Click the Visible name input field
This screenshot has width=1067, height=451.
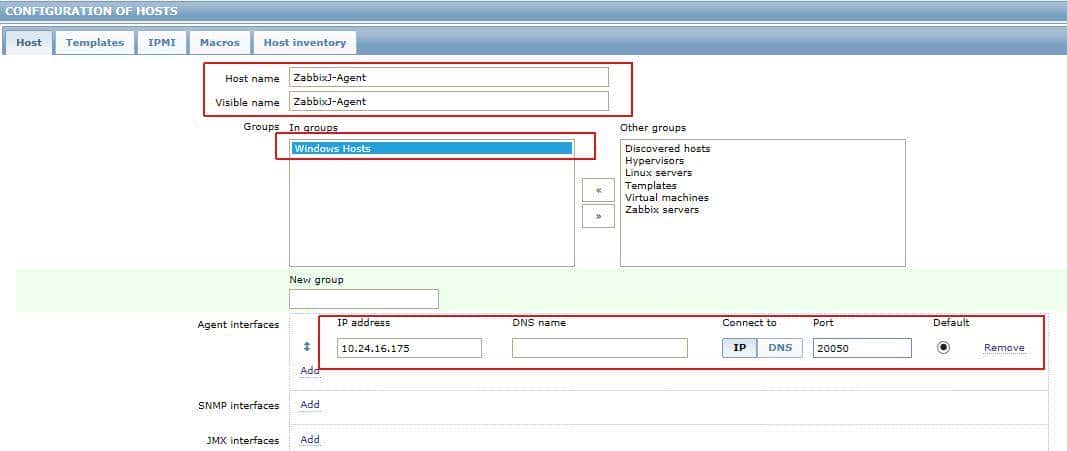pos(448,101)
